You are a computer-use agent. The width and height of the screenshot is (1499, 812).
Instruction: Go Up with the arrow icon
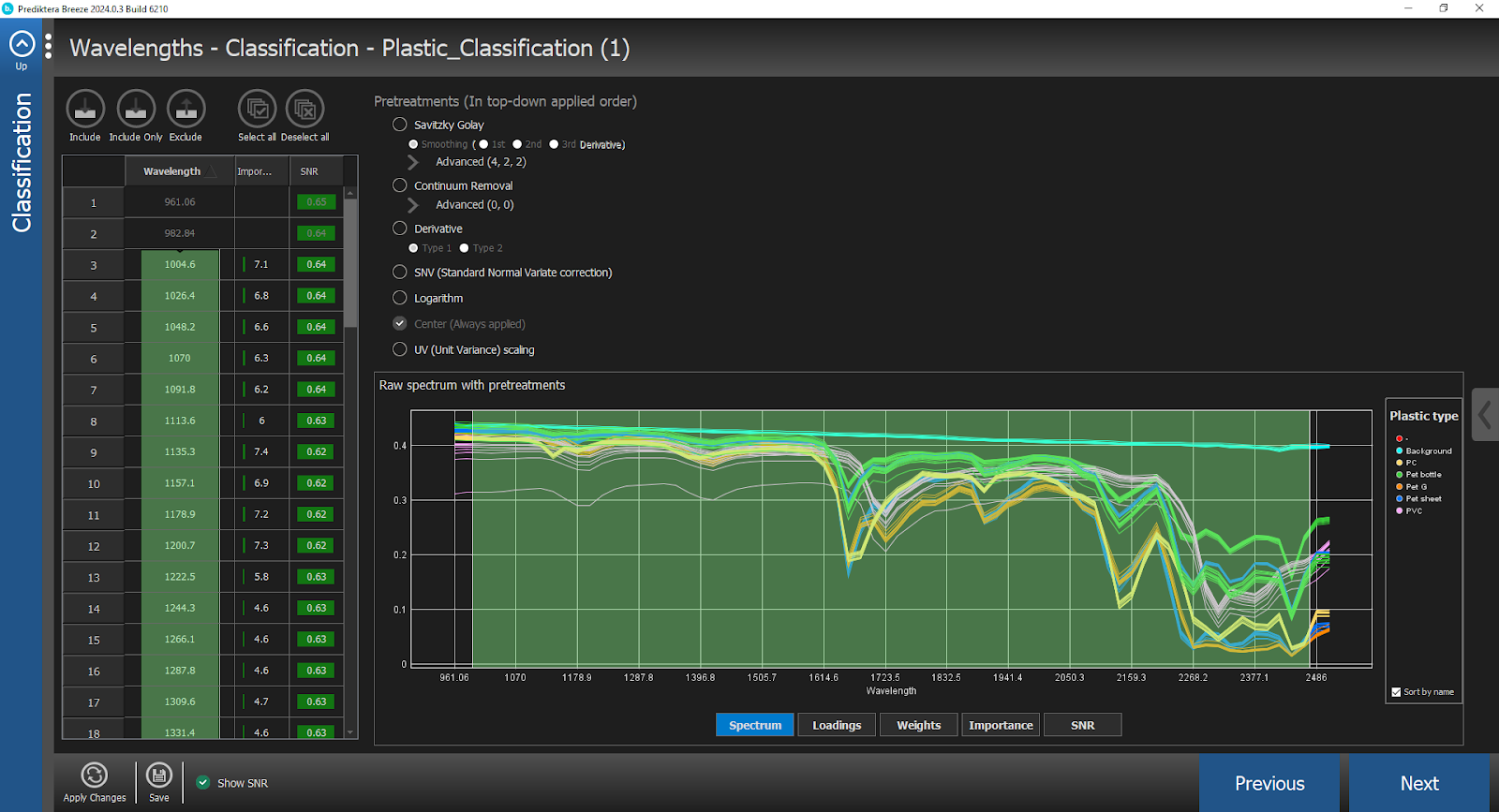[x=22, y=44]
